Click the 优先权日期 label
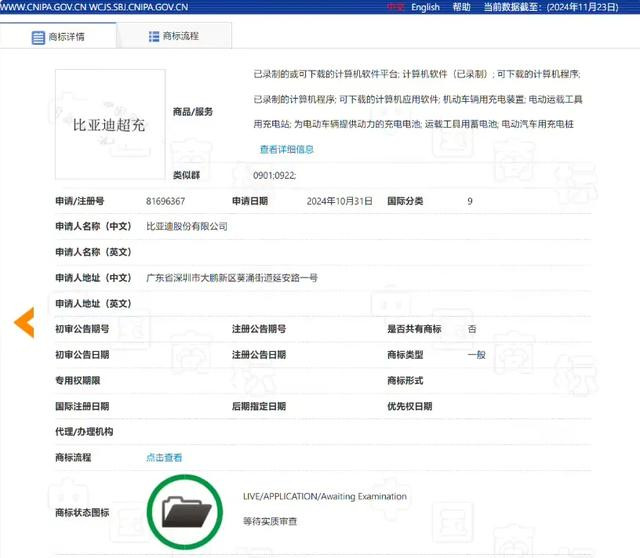640x558 pixels. (409, 406)
